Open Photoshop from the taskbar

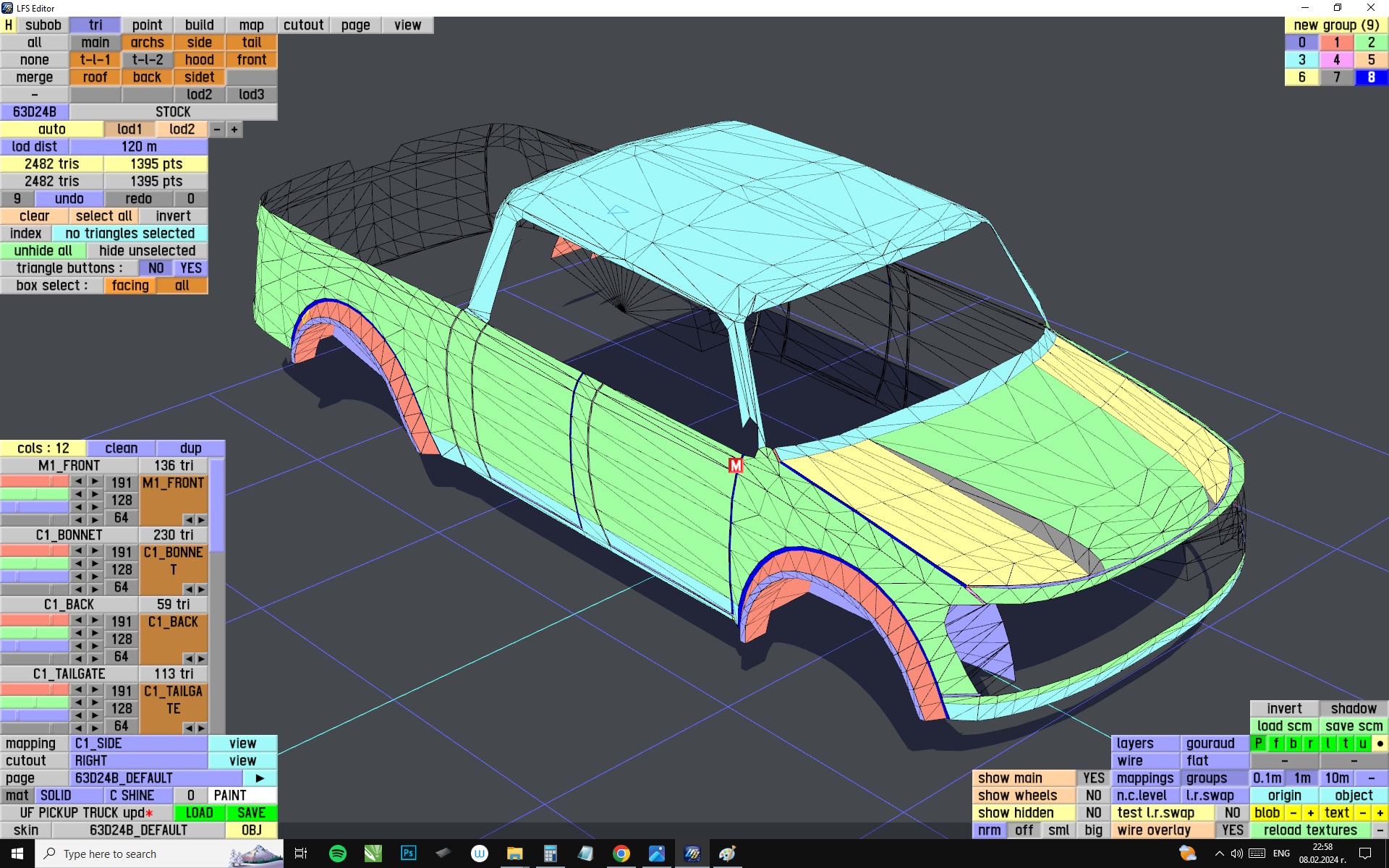point(408,854)
